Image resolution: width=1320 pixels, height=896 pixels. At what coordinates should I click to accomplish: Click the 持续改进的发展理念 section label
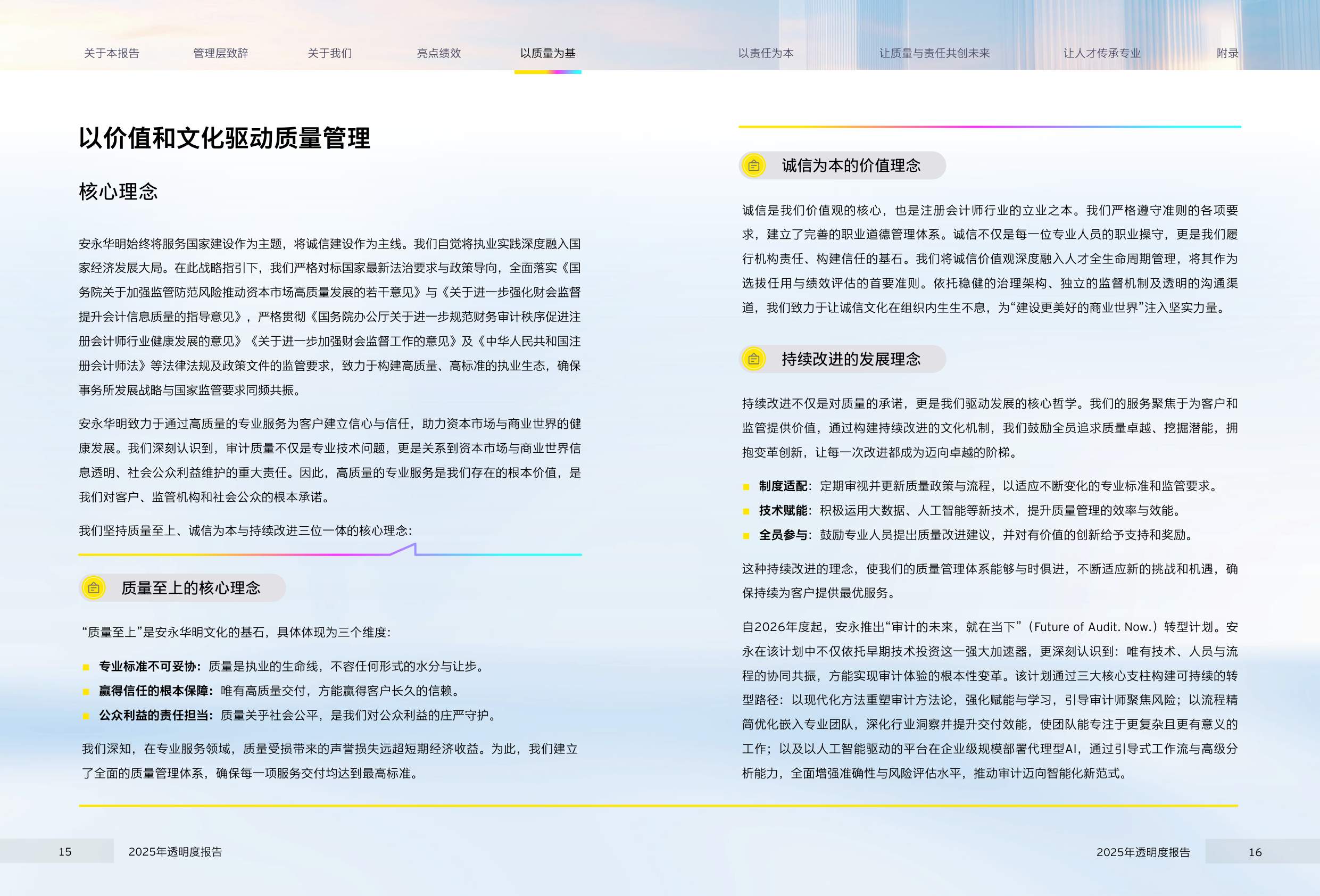tap(851, 359)
